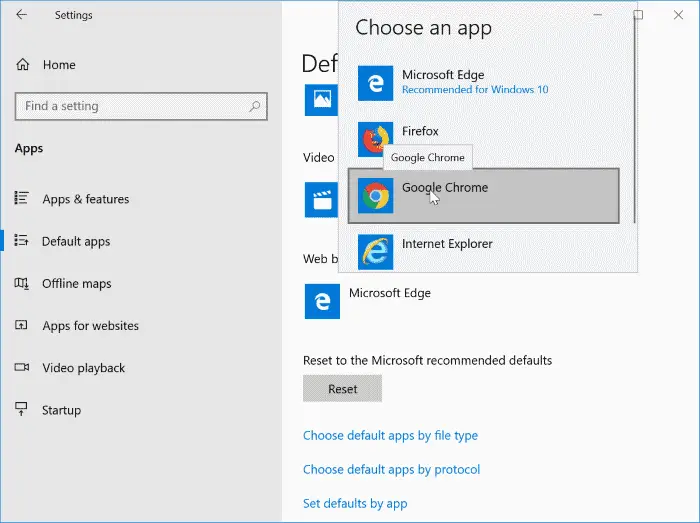Open Startup settings page

tap(62, 410)
